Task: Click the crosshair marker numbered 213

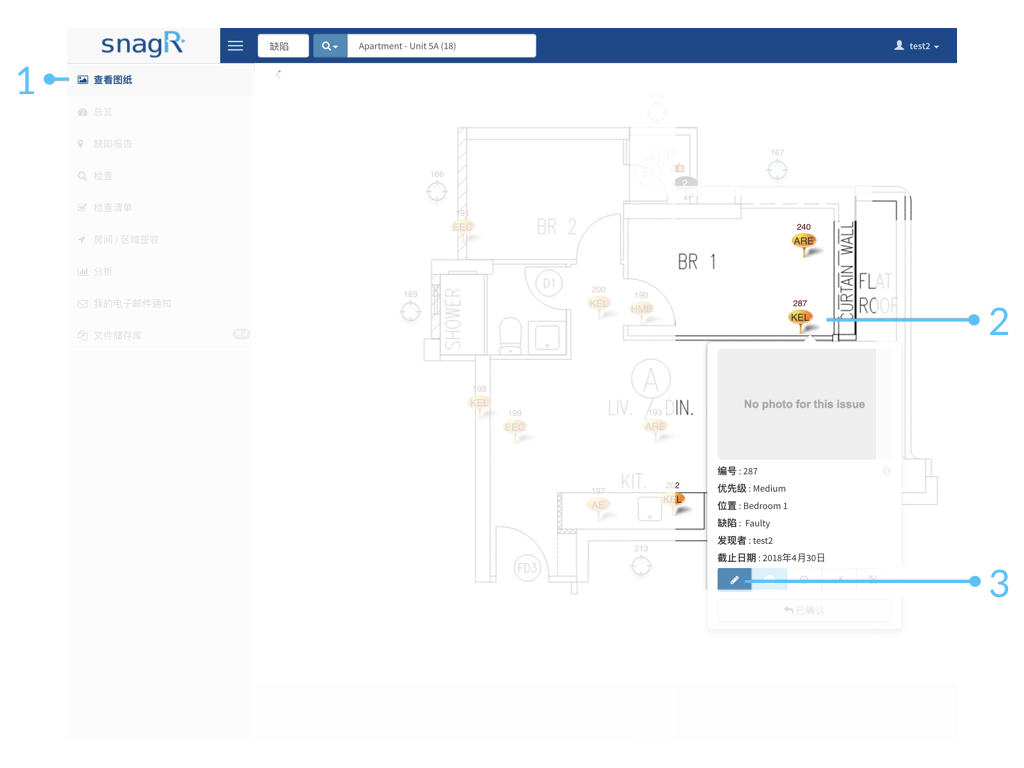Action: (x=641, y=566)
